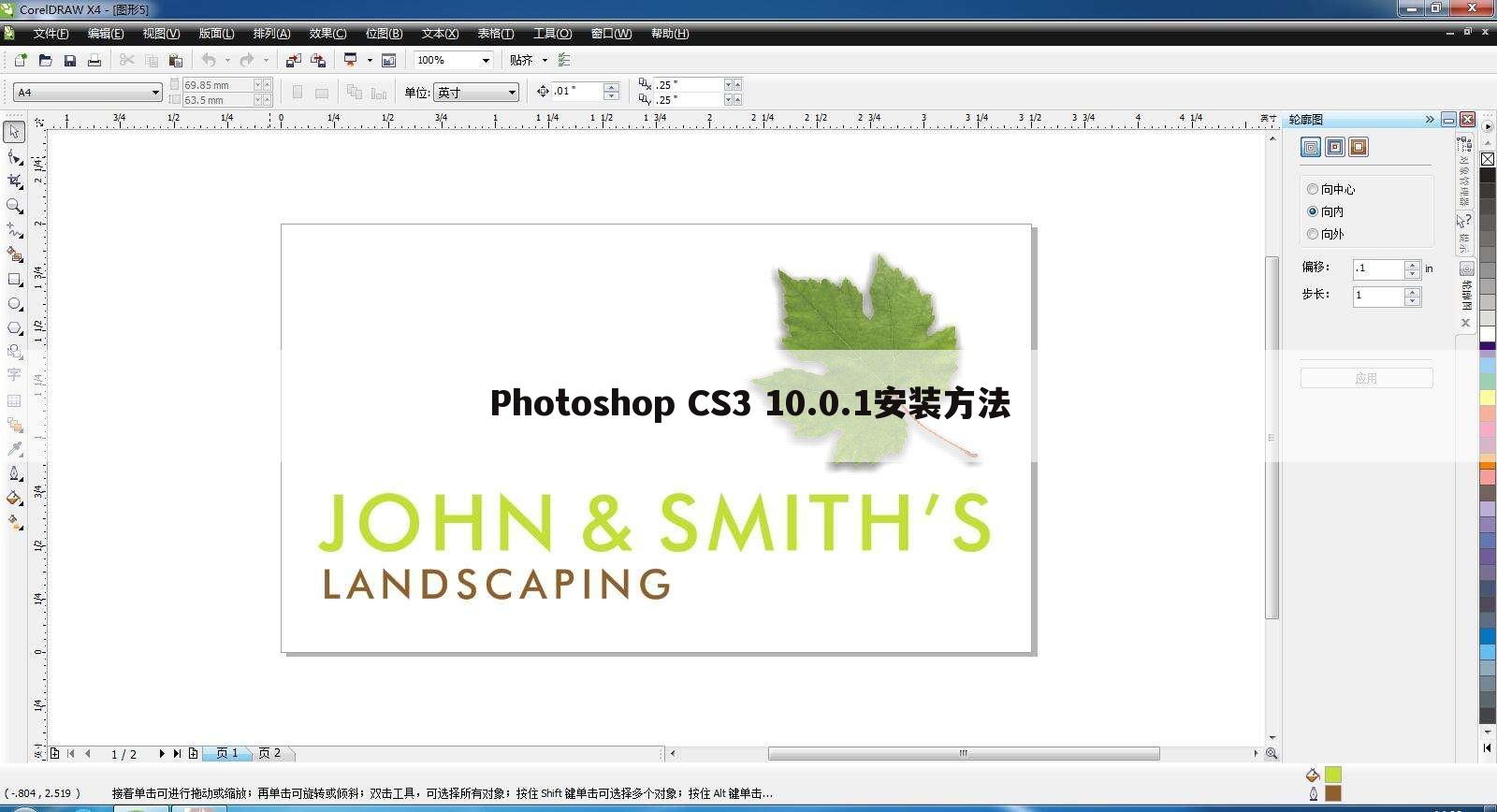This screenshot has width=1497, height=812.
Task: Open the zoom level 100% dropdown
Action: (x=486, y=60)
